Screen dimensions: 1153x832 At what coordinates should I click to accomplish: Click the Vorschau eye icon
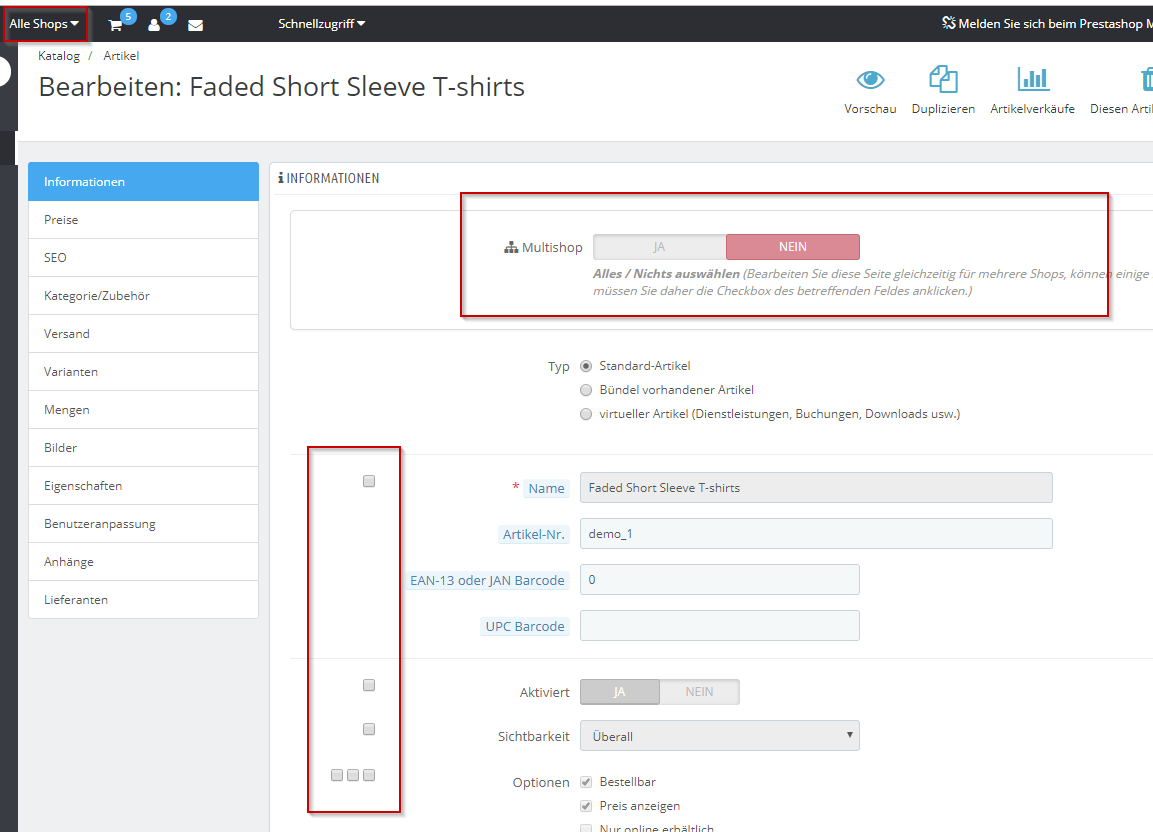point(870,79)
